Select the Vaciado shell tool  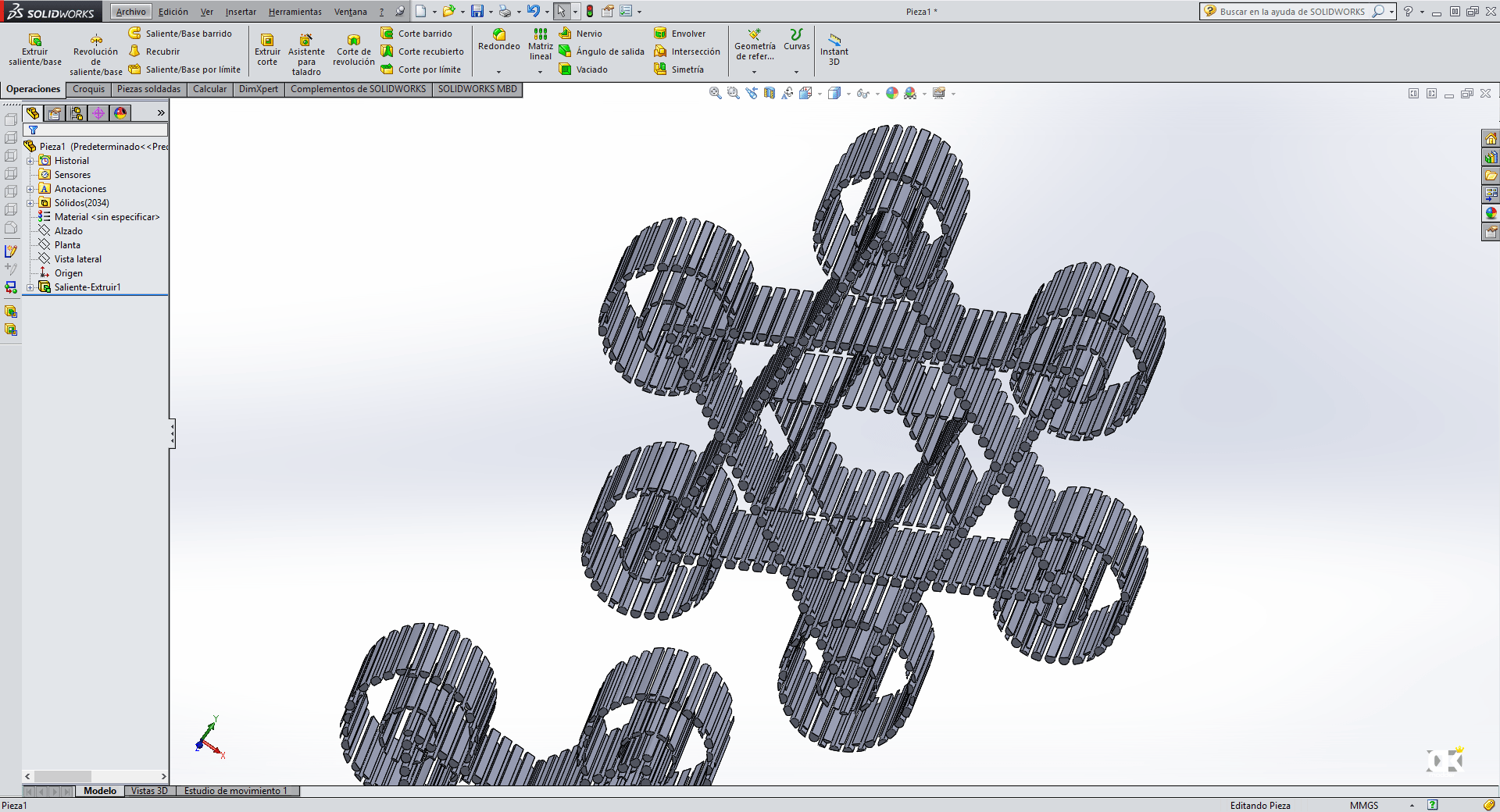pyautogui.click(x=584, y=69)
